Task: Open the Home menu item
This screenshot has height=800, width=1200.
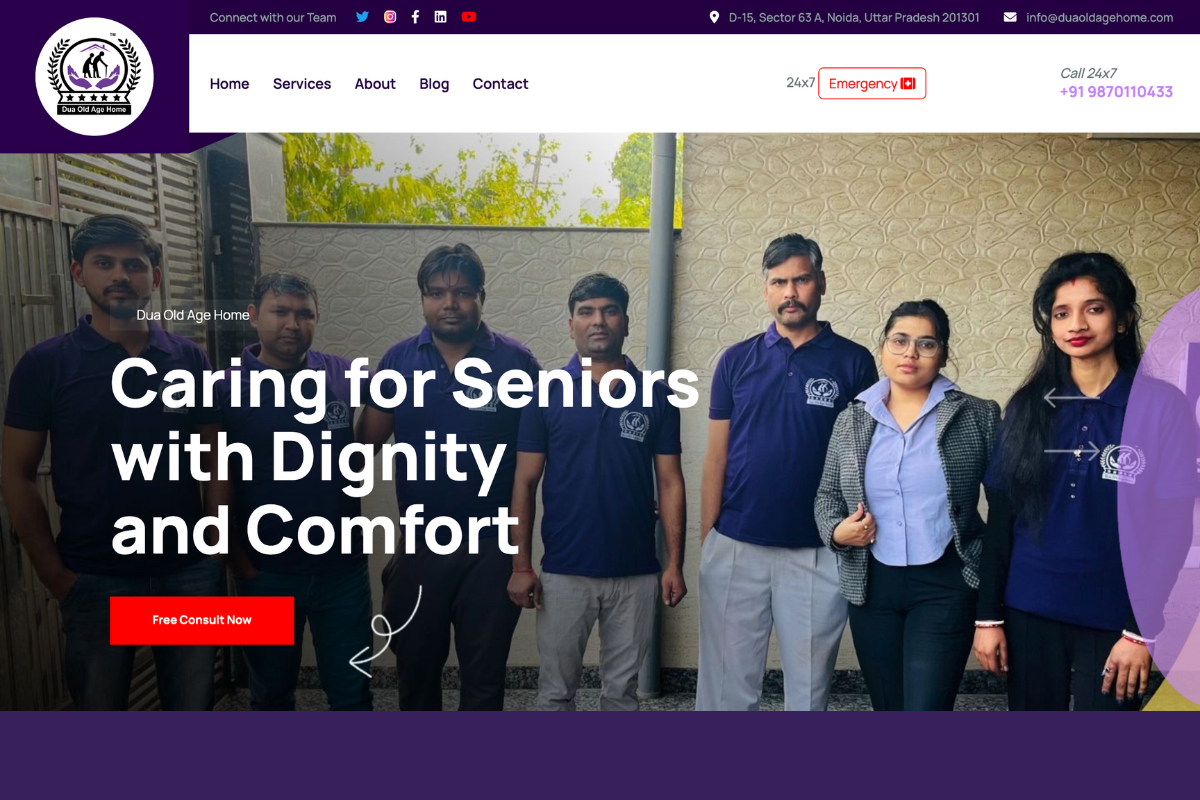Action: (229, 84)
